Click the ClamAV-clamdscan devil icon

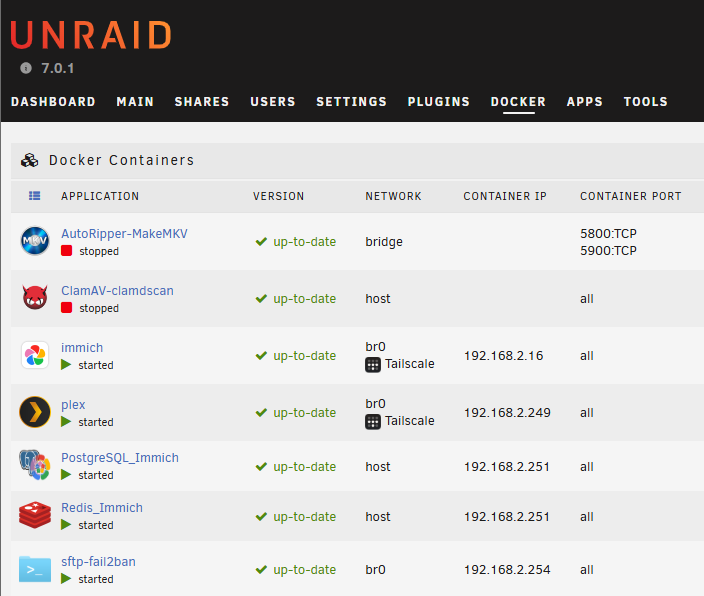(35, 297)
